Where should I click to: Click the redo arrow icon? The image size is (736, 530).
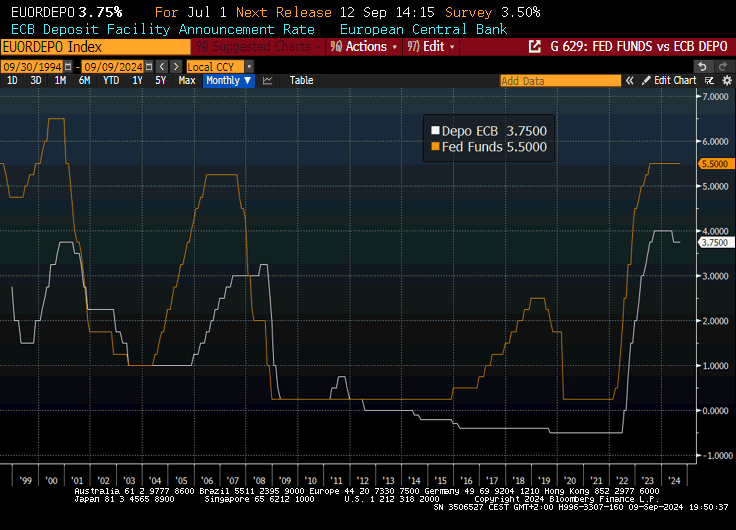coord(723,67)
